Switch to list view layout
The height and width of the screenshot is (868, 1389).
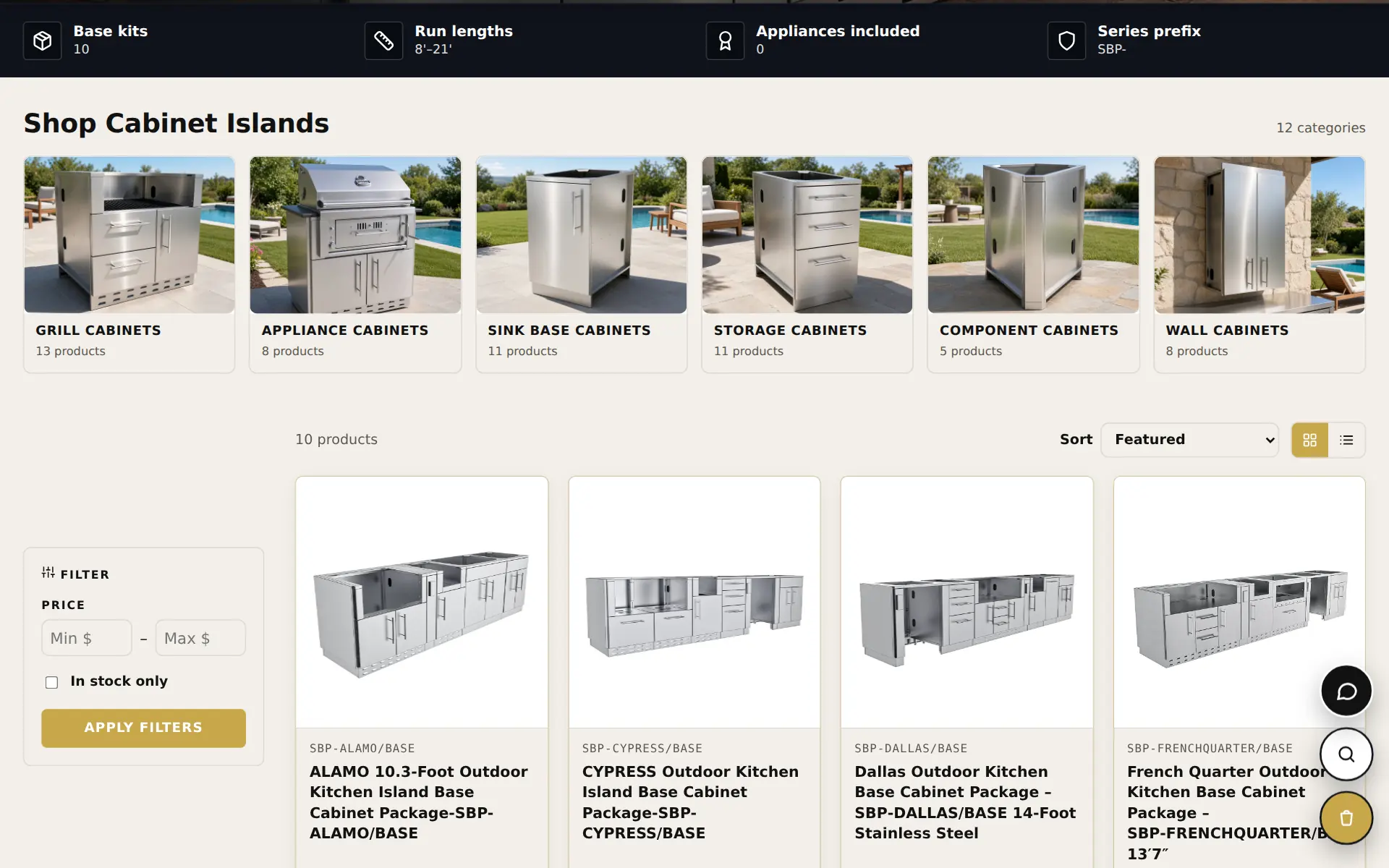pyautogui.click(x=1346, y=440)
